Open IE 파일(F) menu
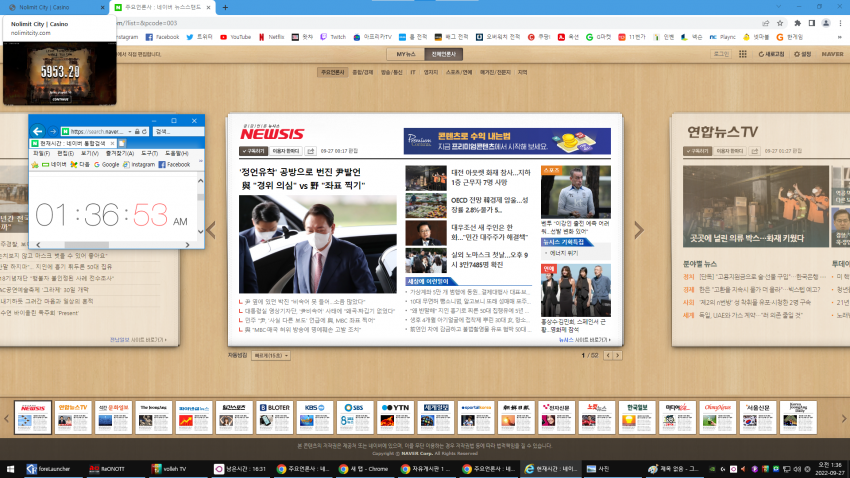This screenshot has height=478, width=850. click(x=41, y=153)
